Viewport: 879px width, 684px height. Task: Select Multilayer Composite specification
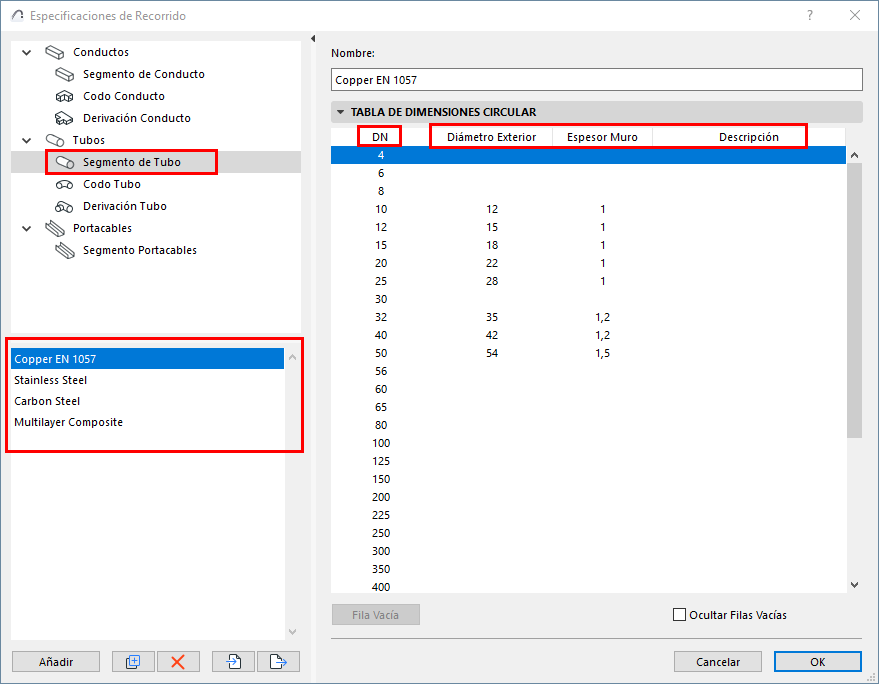tap(147, 422)
